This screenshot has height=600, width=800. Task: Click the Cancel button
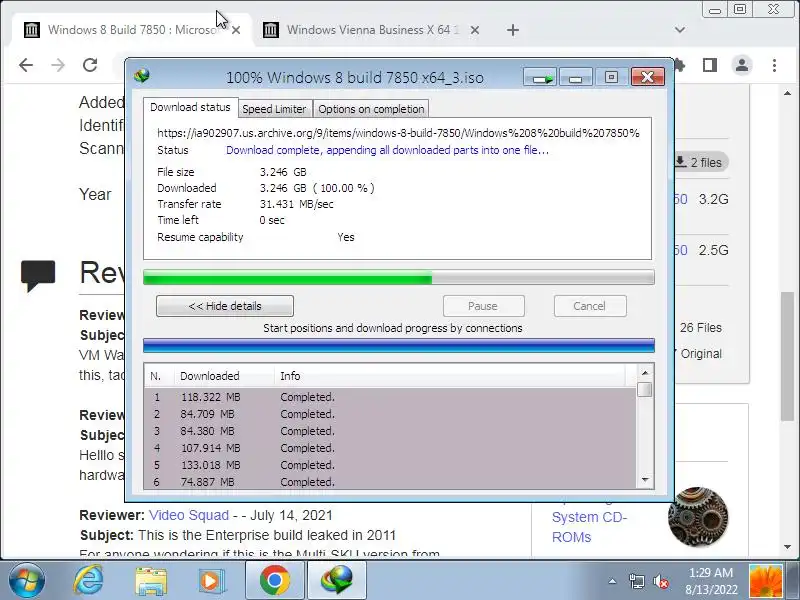pyautogui.click(x=589, y=306)
